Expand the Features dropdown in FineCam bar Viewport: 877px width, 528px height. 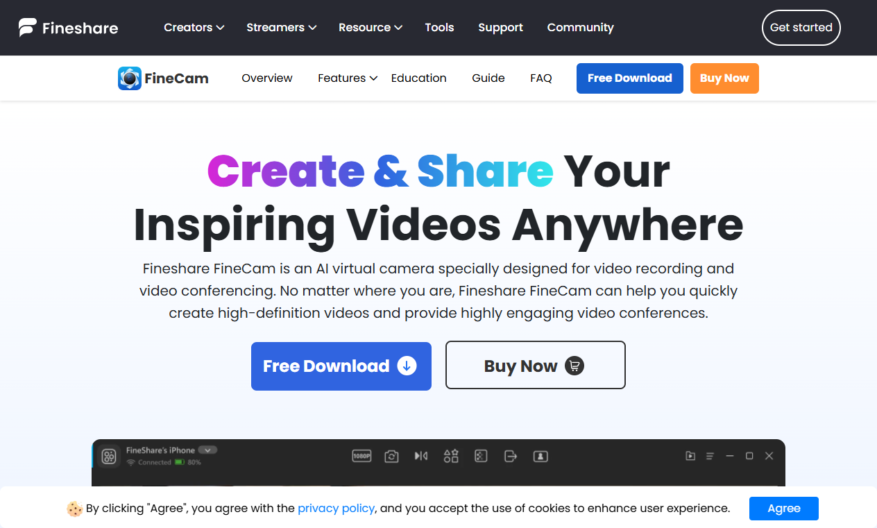tap(347, 78)
